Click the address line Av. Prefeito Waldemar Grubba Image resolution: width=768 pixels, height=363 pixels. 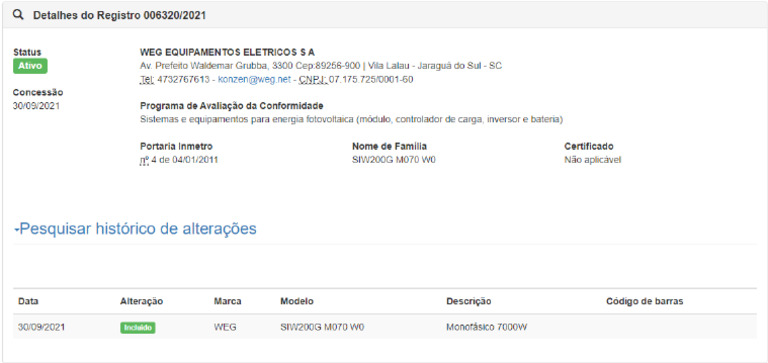tap(321, 66)
